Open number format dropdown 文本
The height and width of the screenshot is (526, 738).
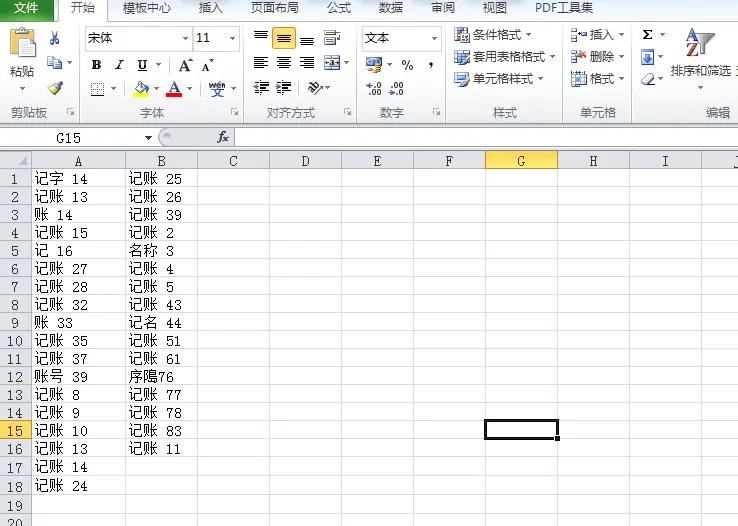[x=434, y=38]
